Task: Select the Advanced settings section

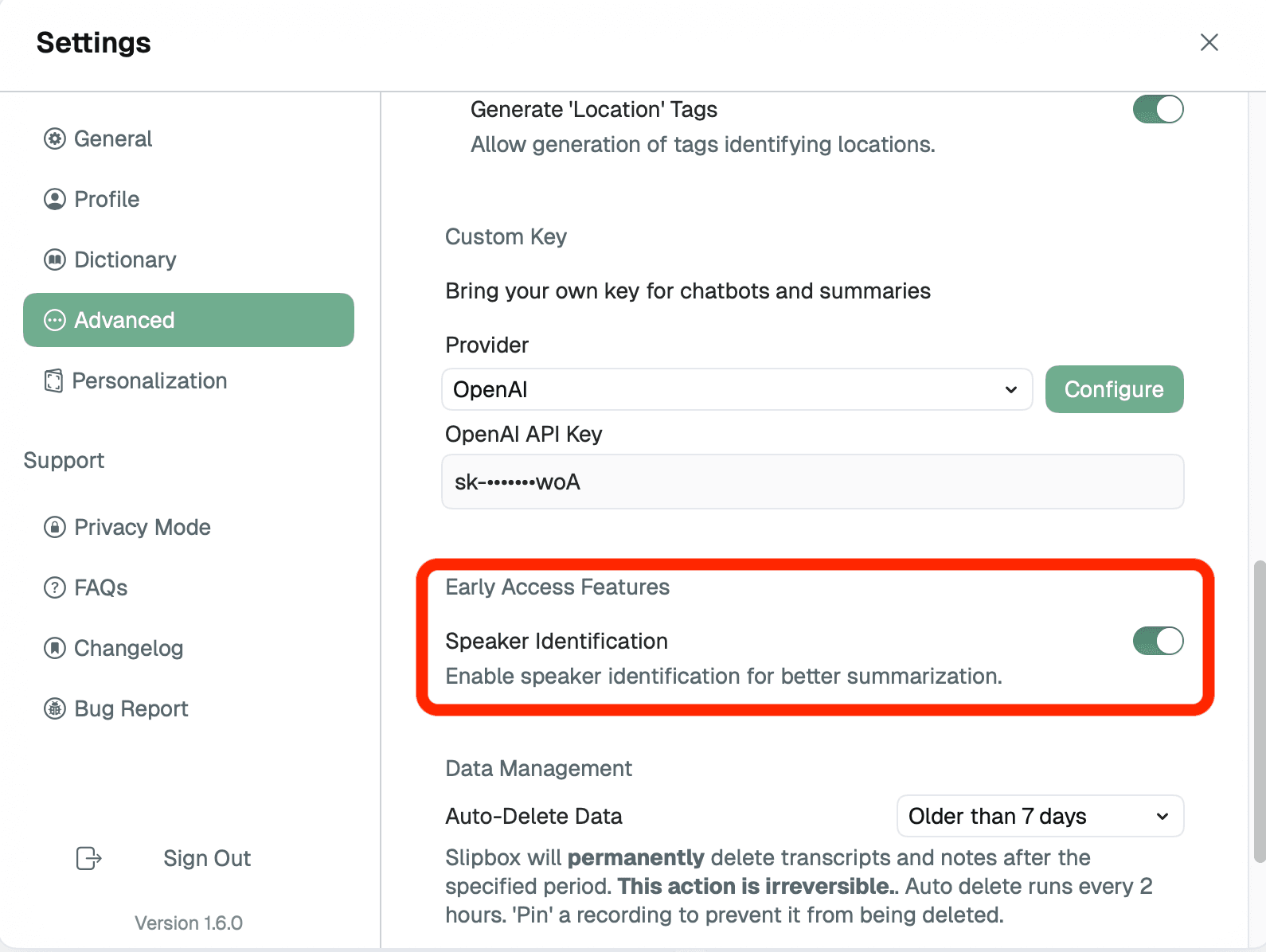Action: [x=189, y=320]
